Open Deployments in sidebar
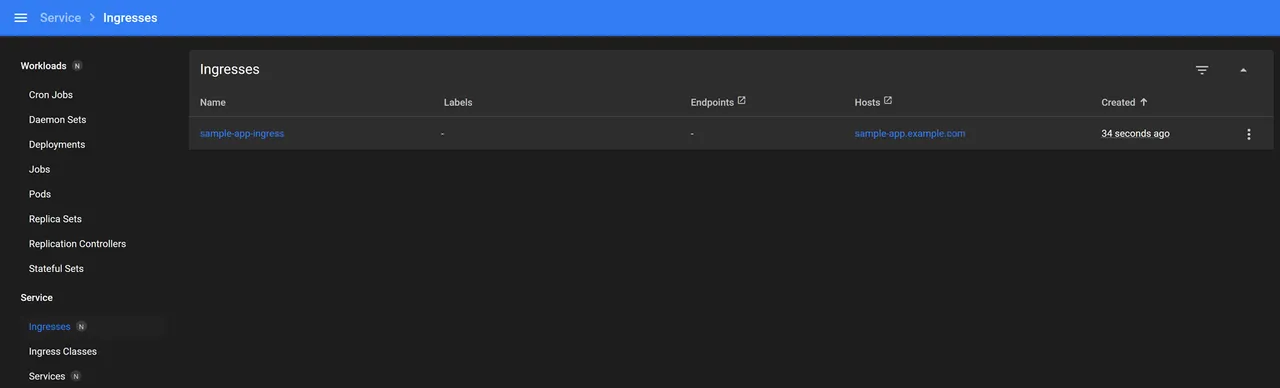This screenshot has width=1280, height=388. click(x=57, y=145)
